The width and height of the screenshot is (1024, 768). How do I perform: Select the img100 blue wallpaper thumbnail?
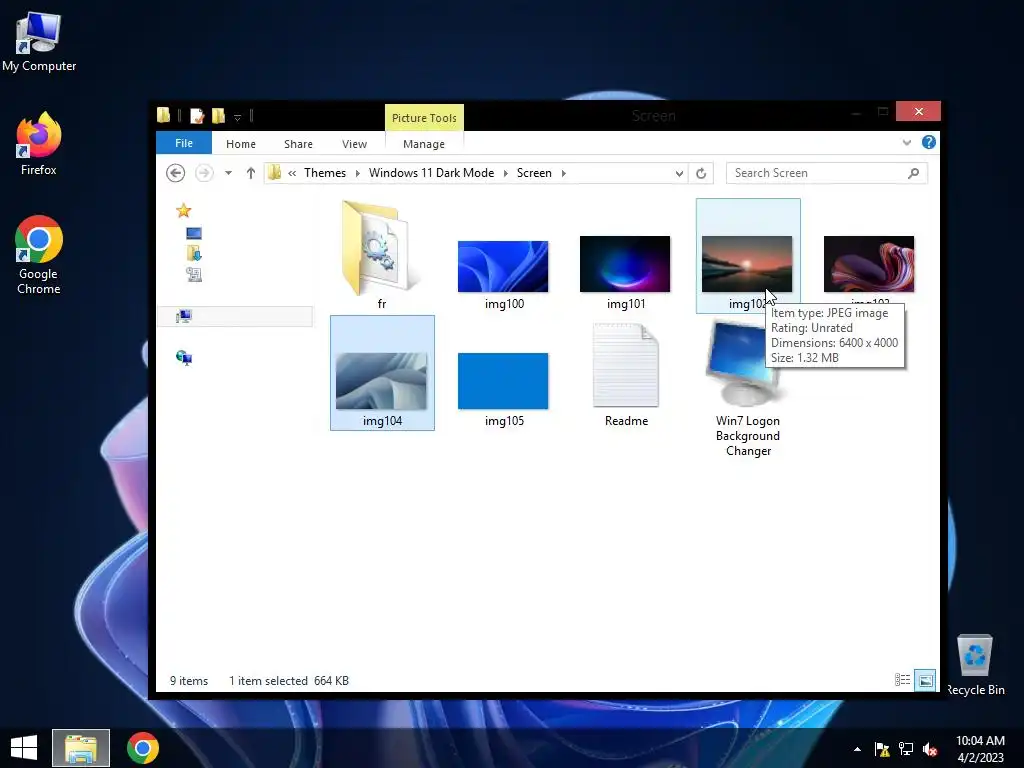coord(503,266)
